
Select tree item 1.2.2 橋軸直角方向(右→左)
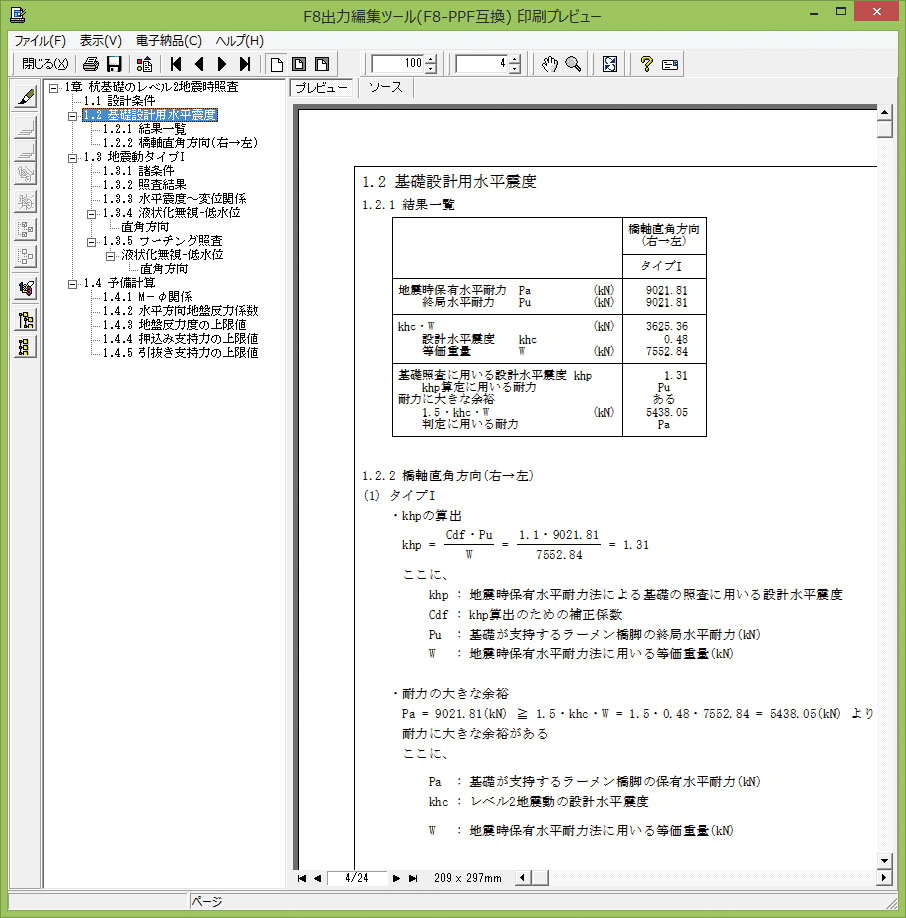180,143
